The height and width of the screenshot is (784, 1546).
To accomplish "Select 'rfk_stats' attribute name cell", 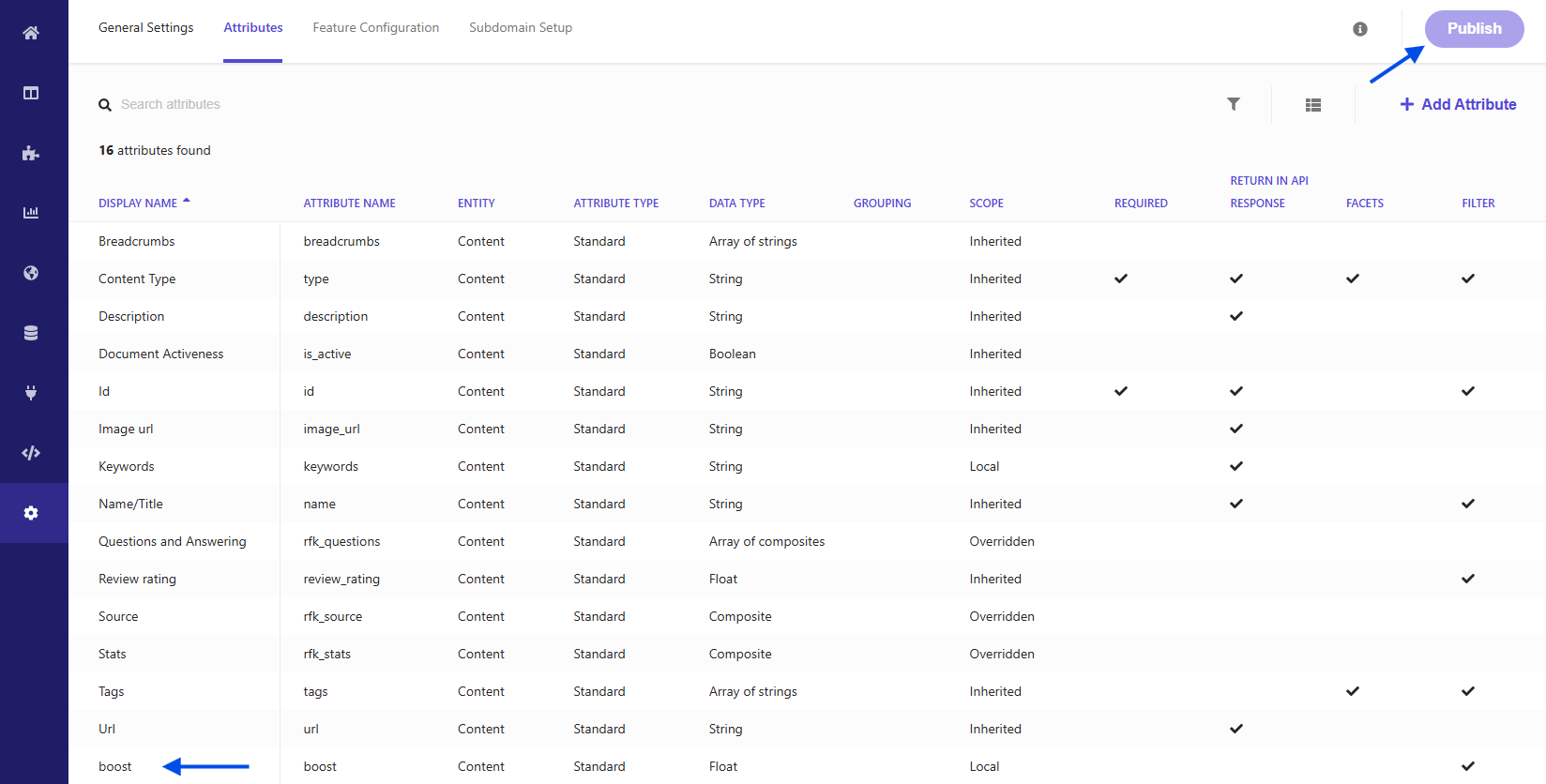I will tap(327, 654).
